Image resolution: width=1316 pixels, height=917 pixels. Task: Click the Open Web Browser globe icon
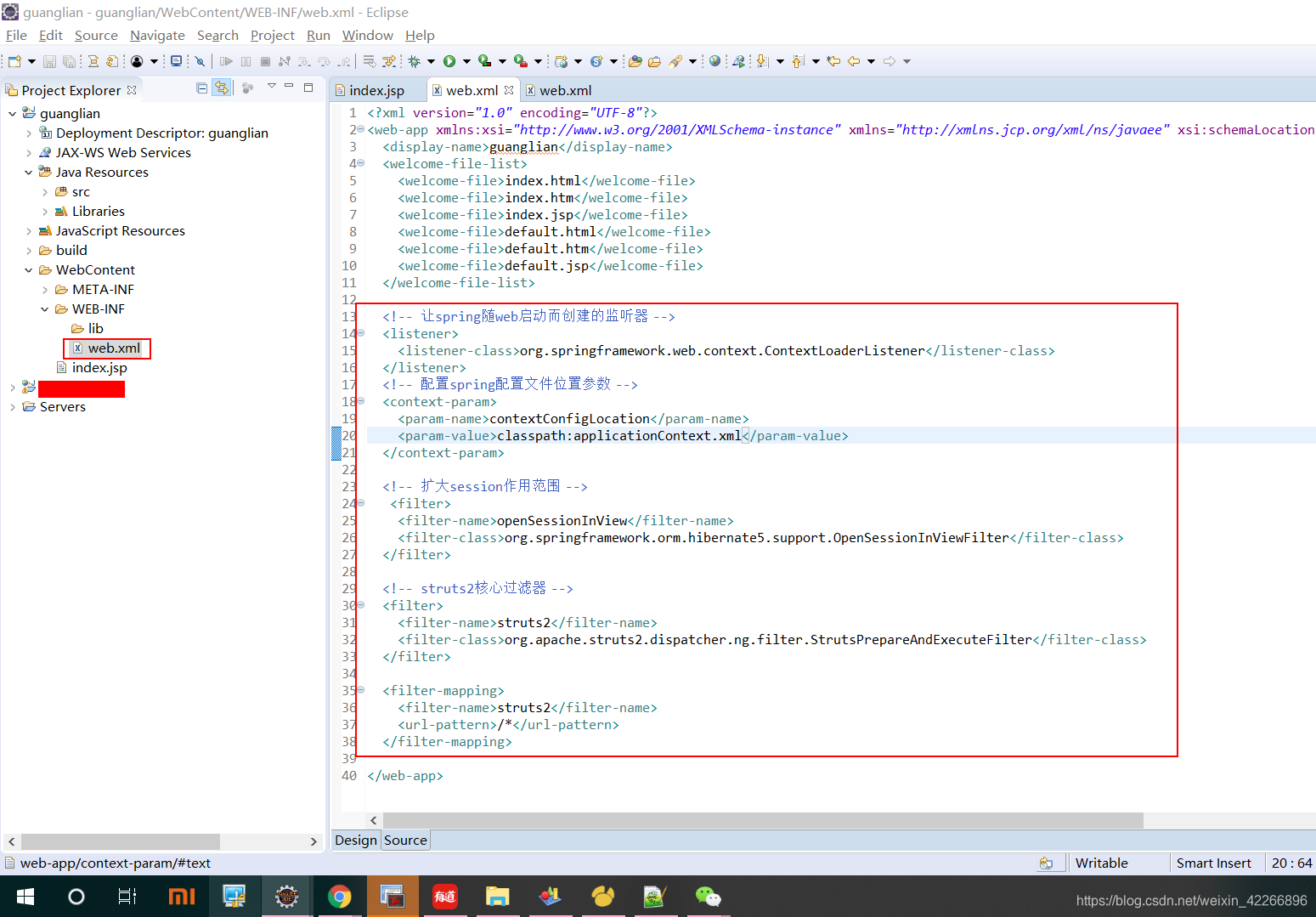(714, 61)
